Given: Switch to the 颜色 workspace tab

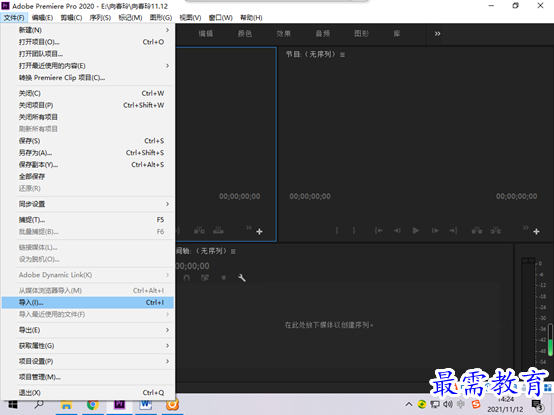Looking at the screenshot, I should click(244, 34).
